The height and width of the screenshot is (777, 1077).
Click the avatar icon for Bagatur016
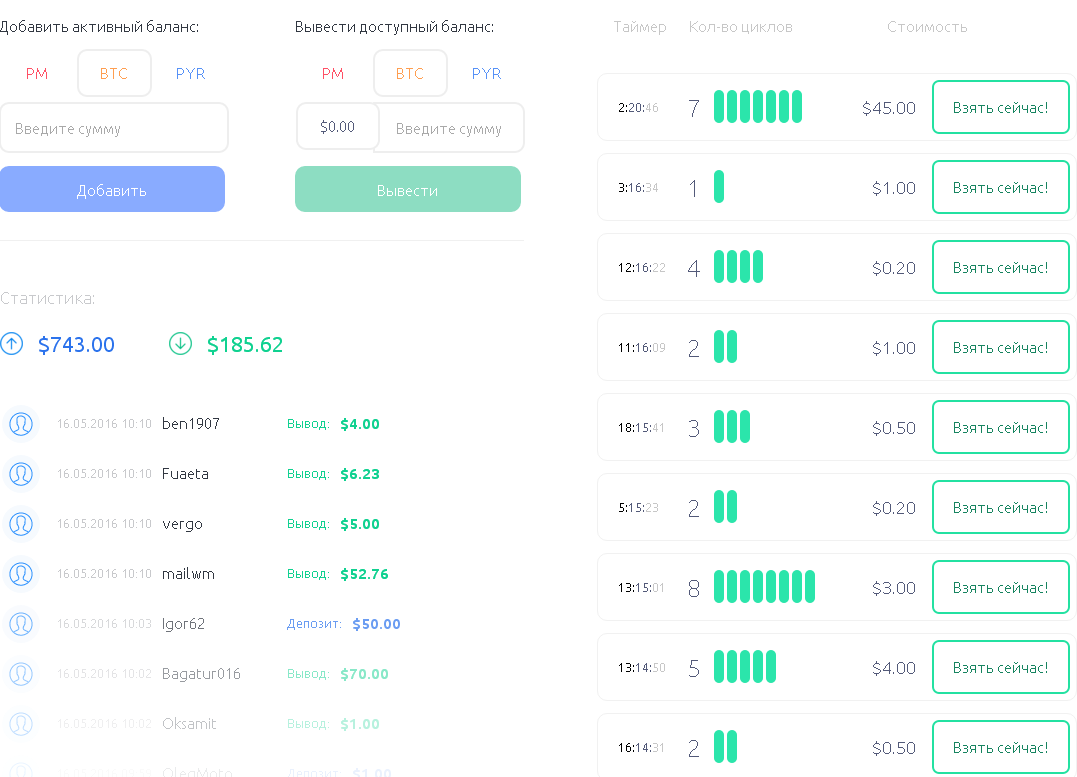(21, 674)
